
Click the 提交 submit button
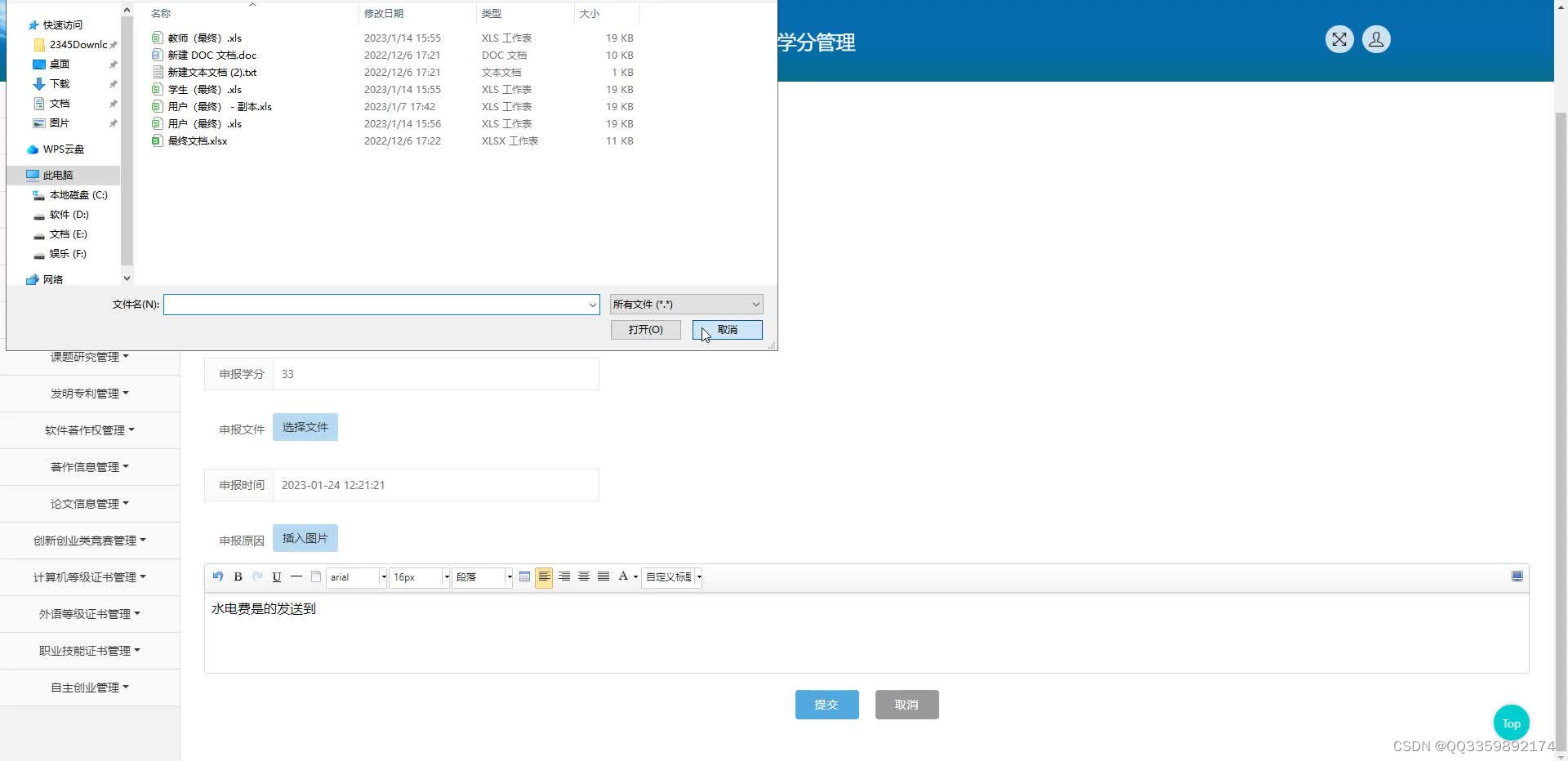[826, 705]
